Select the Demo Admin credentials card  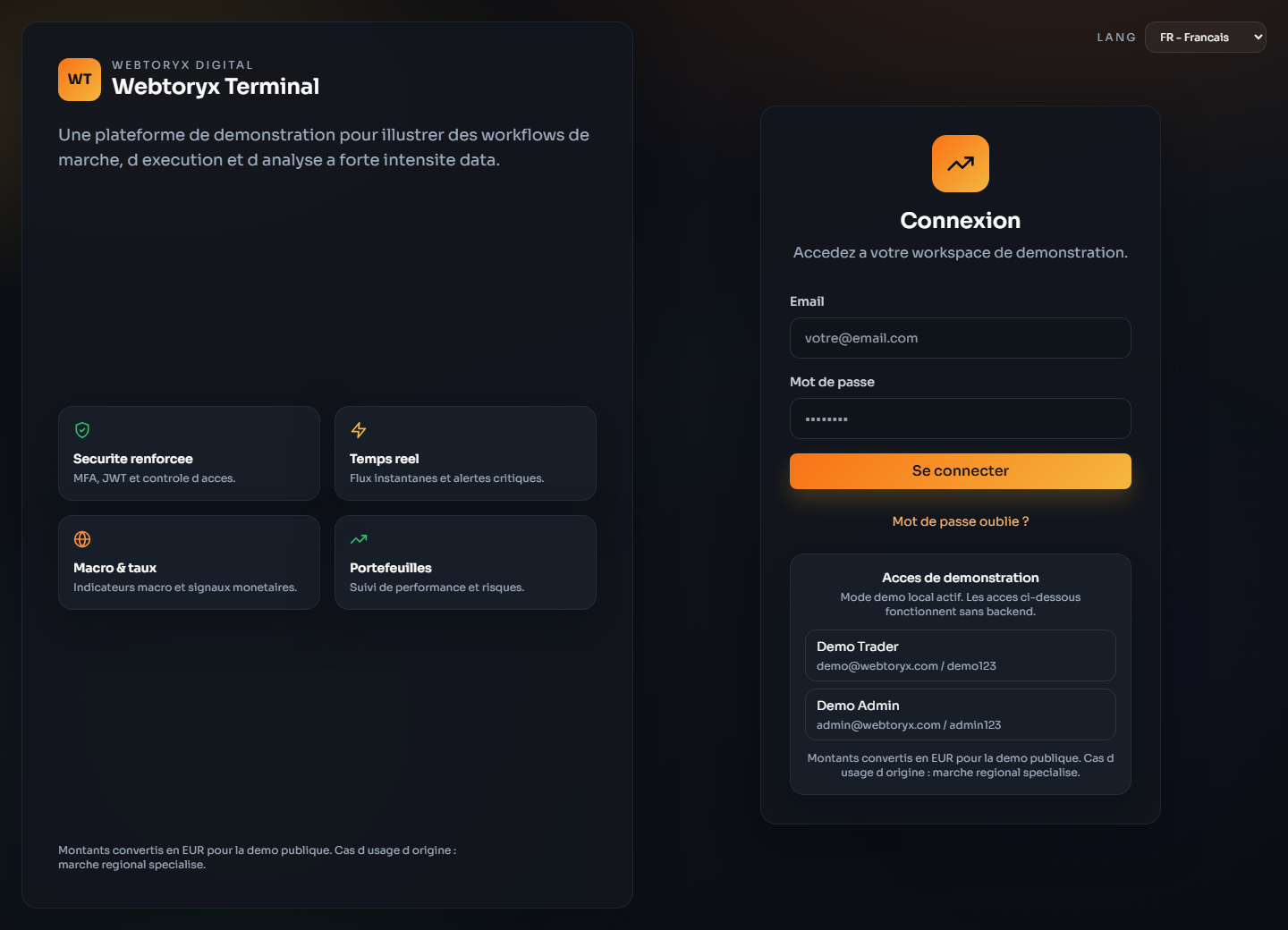(960, 714)
